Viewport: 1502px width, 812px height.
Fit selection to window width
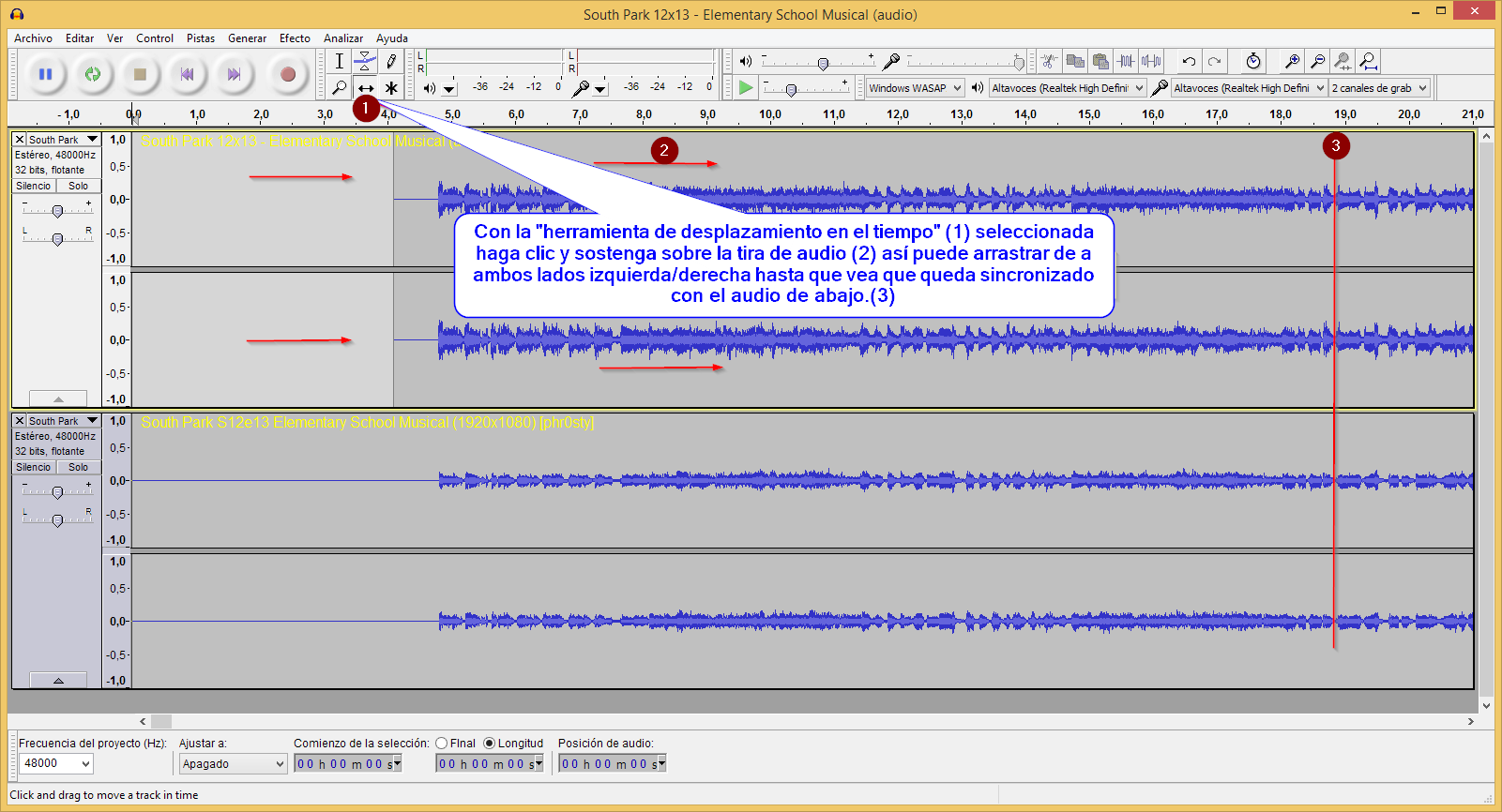[1343, 61]
